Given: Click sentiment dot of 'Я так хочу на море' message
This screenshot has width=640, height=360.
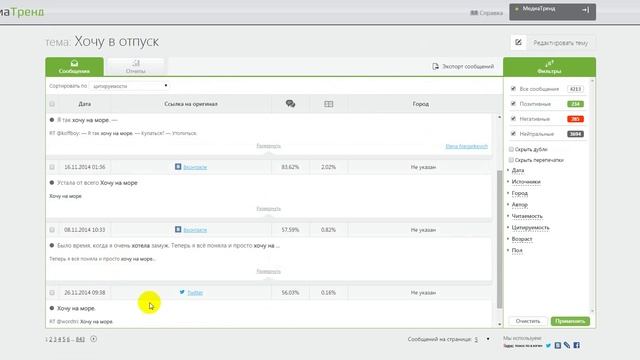Looking at the screenshot, I should (x=52, y=120).
